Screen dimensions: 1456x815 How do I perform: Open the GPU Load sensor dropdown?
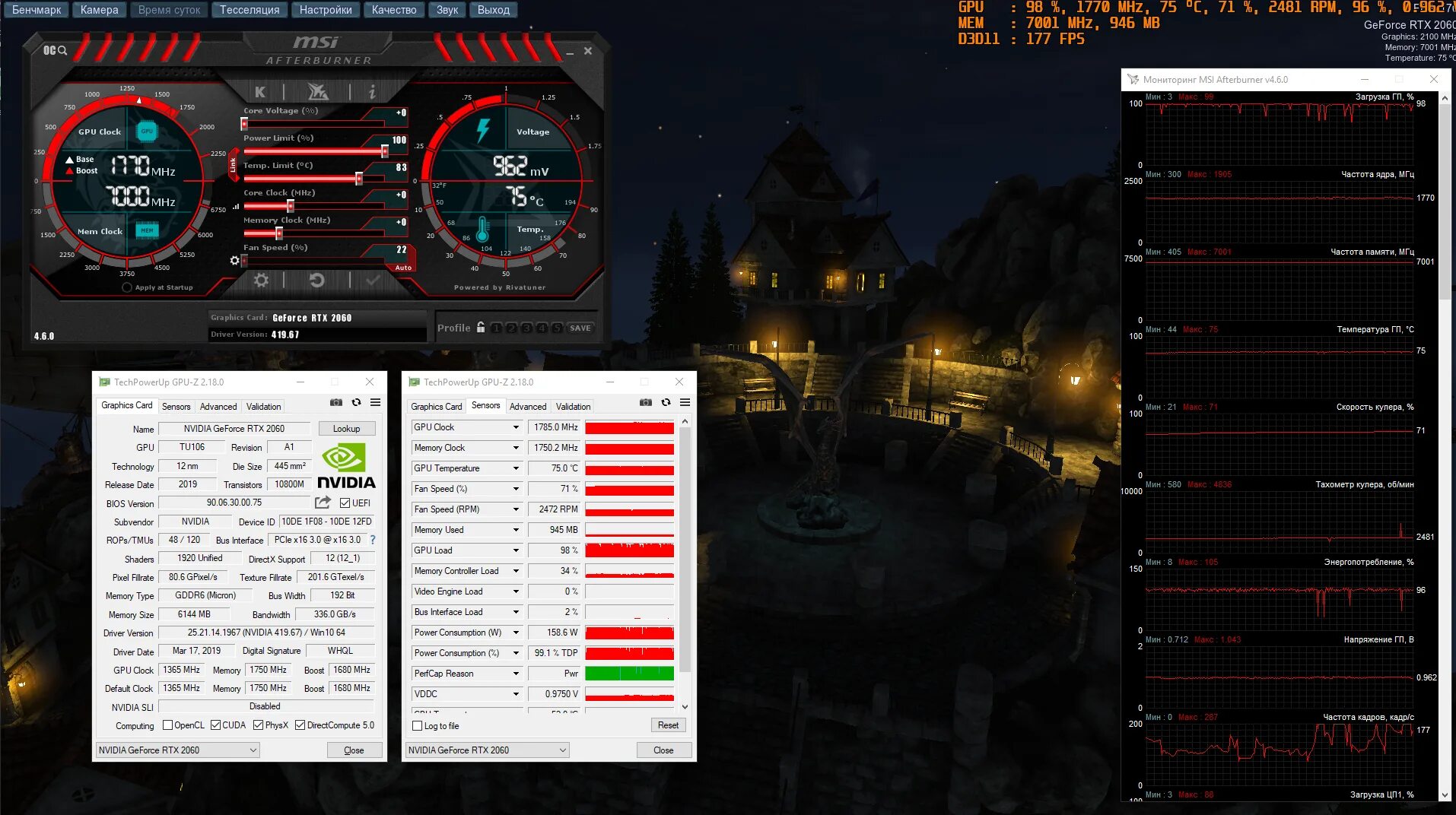click(516, 550)
